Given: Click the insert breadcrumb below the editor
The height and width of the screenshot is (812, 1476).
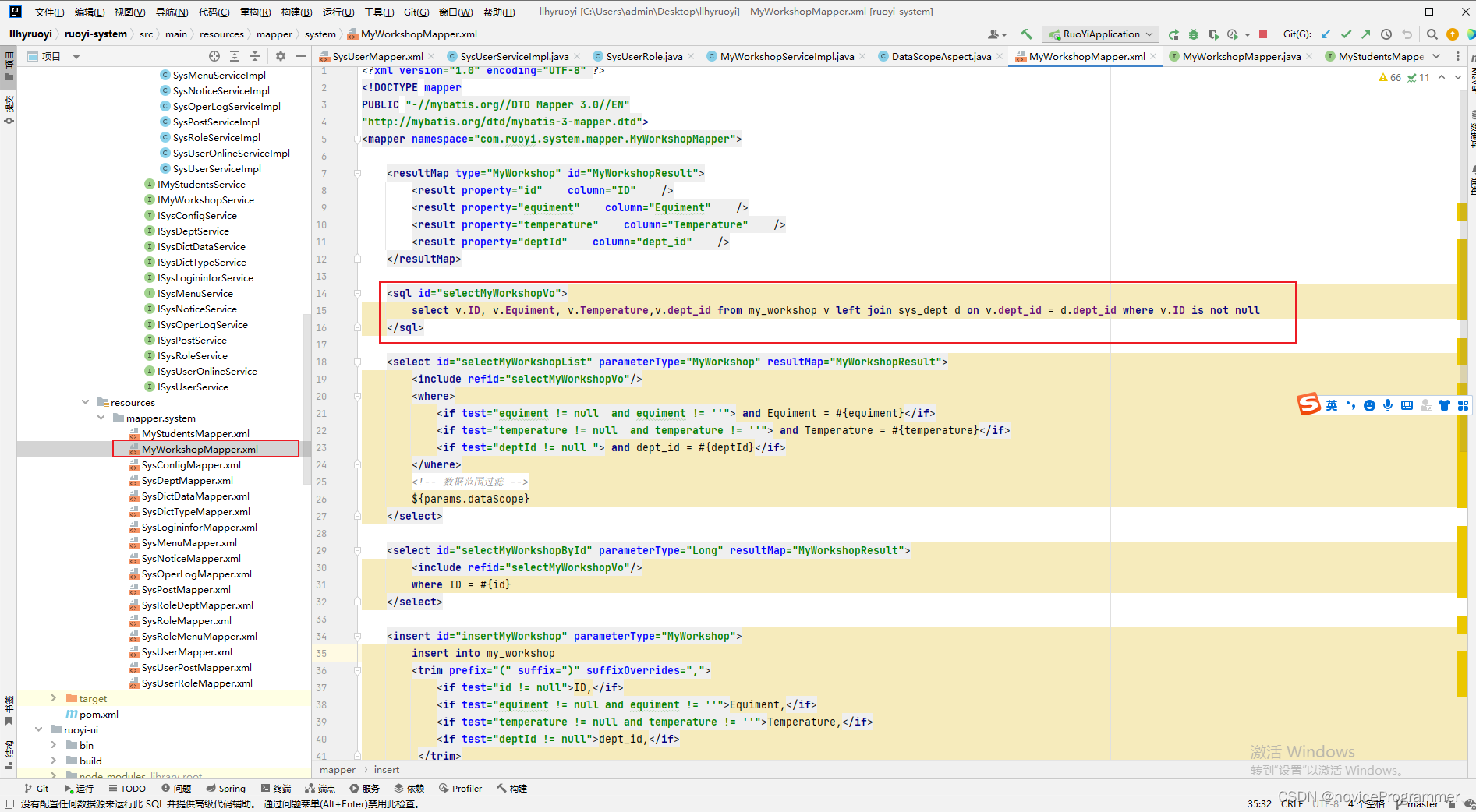Looking at the screenshot, I should point(387,769).
